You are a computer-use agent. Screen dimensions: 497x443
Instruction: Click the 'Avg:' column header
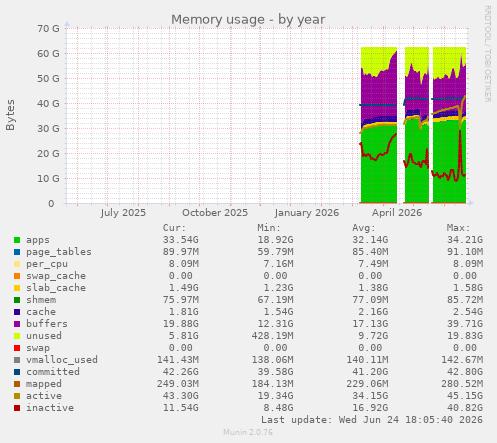364,228
